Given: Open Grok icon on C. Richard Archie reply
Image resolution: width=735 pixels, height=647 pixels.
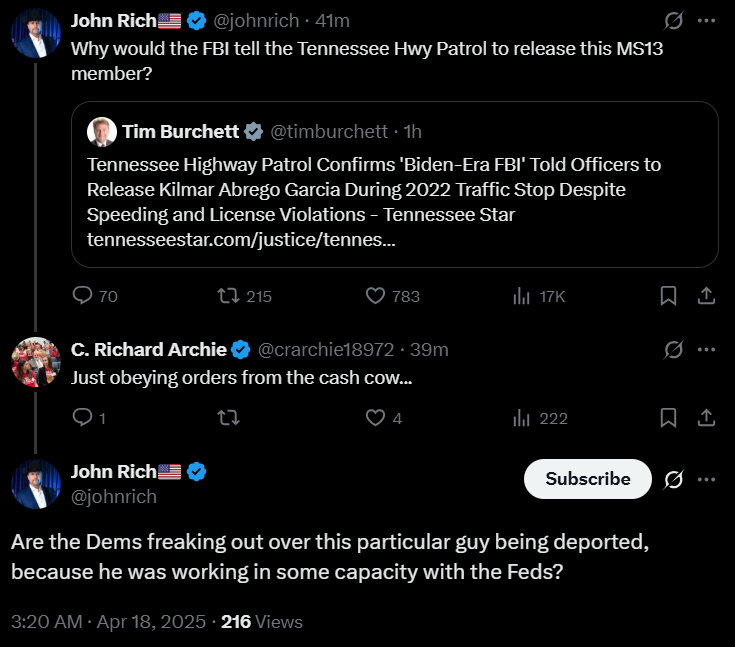Looking at the screenshot, I should [x=673, y=350].
